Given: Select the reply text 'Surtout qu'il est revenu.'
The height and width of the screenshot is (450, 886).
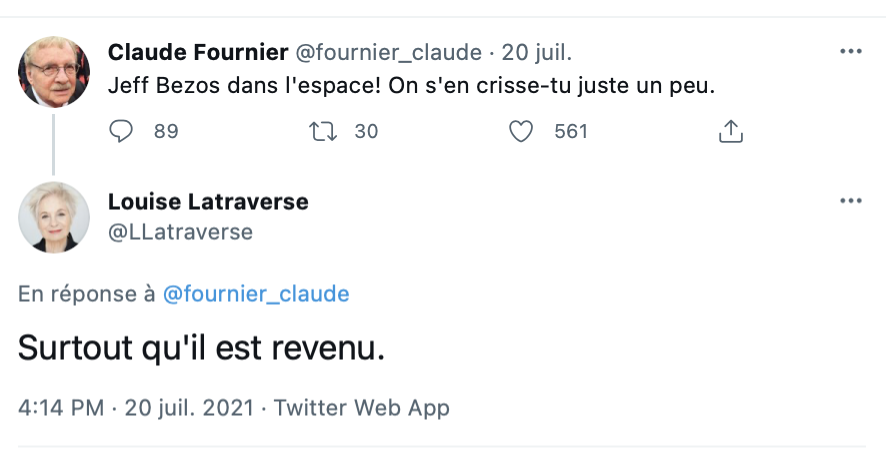Looking at the screenshot, I should point(201,347).
